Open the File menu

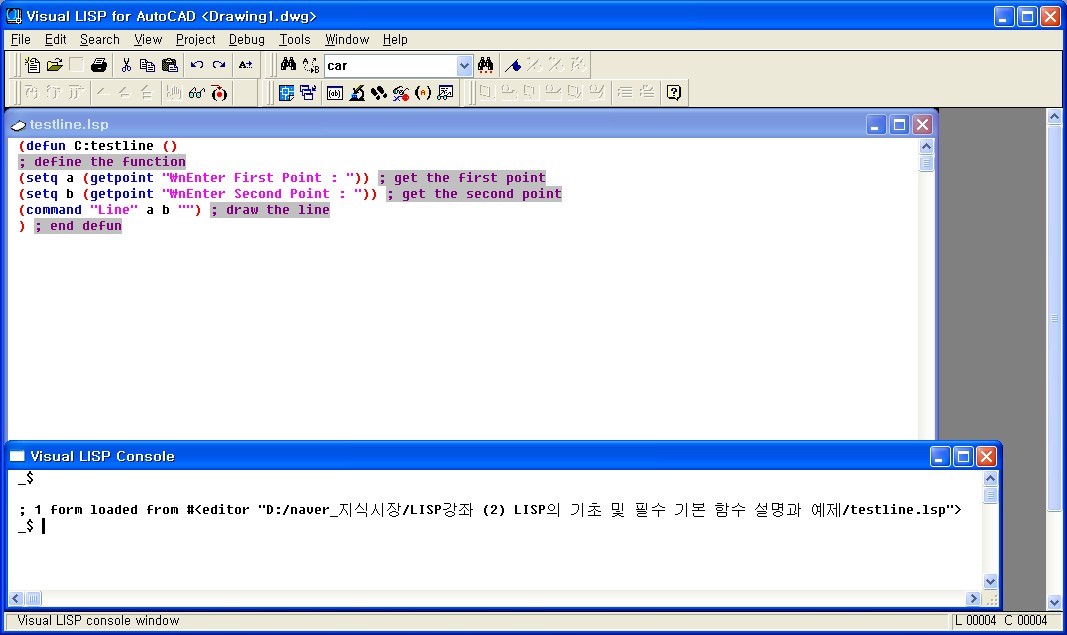pyautogui.click(x=21, y=39)
